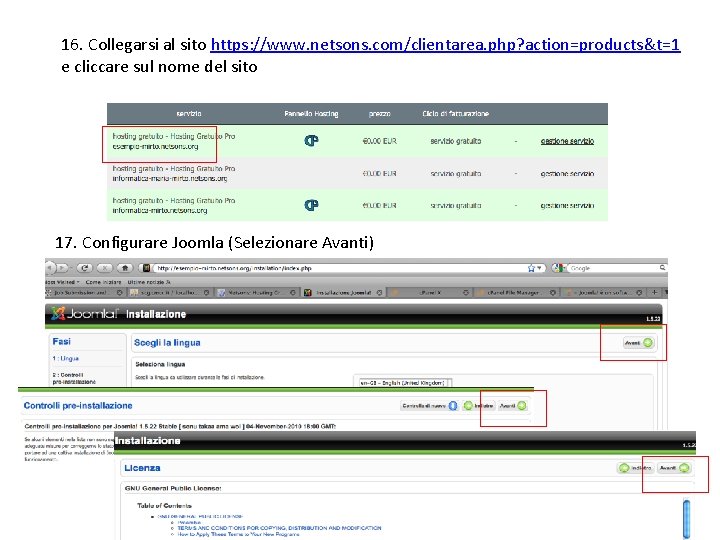Click the address bar with esempio-mirto URL
This screenshot has width=720, height=540.
tap(342, 268)
